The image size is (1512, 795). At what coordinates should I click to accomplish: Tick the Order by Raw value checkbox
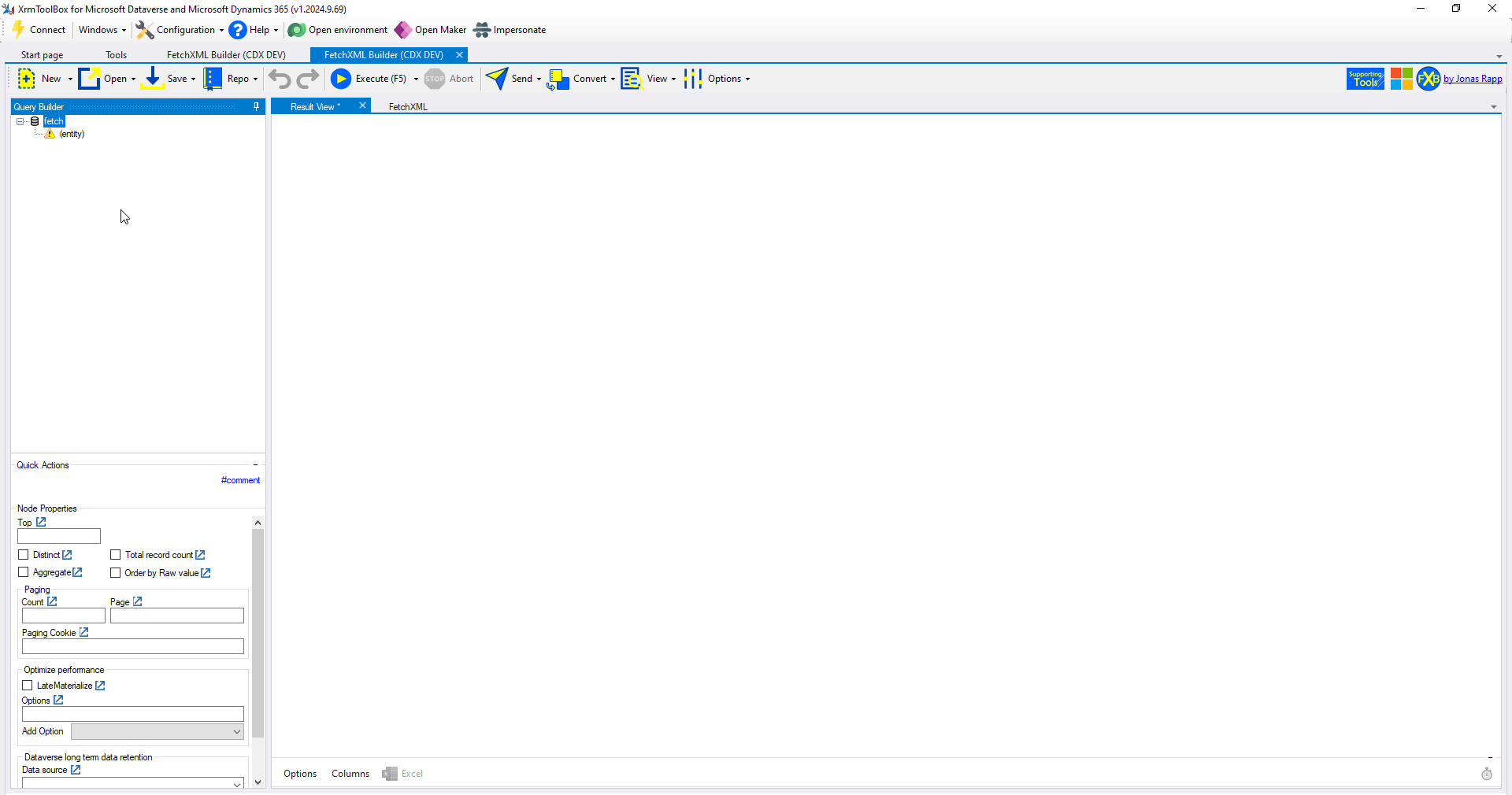pyautogui.click(x=116, y=573)
